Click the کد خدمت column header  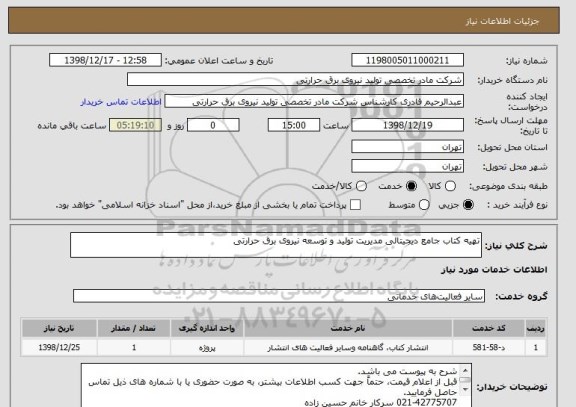(489, 328)
